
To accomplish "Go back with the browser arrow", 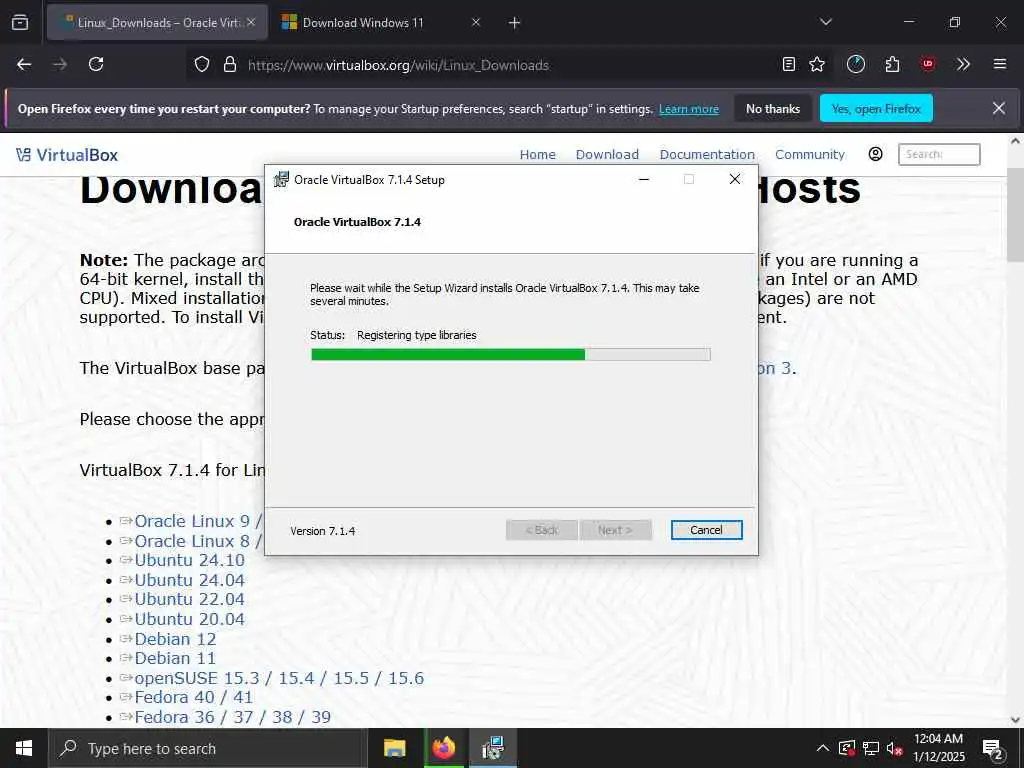I will pos(24,65).
